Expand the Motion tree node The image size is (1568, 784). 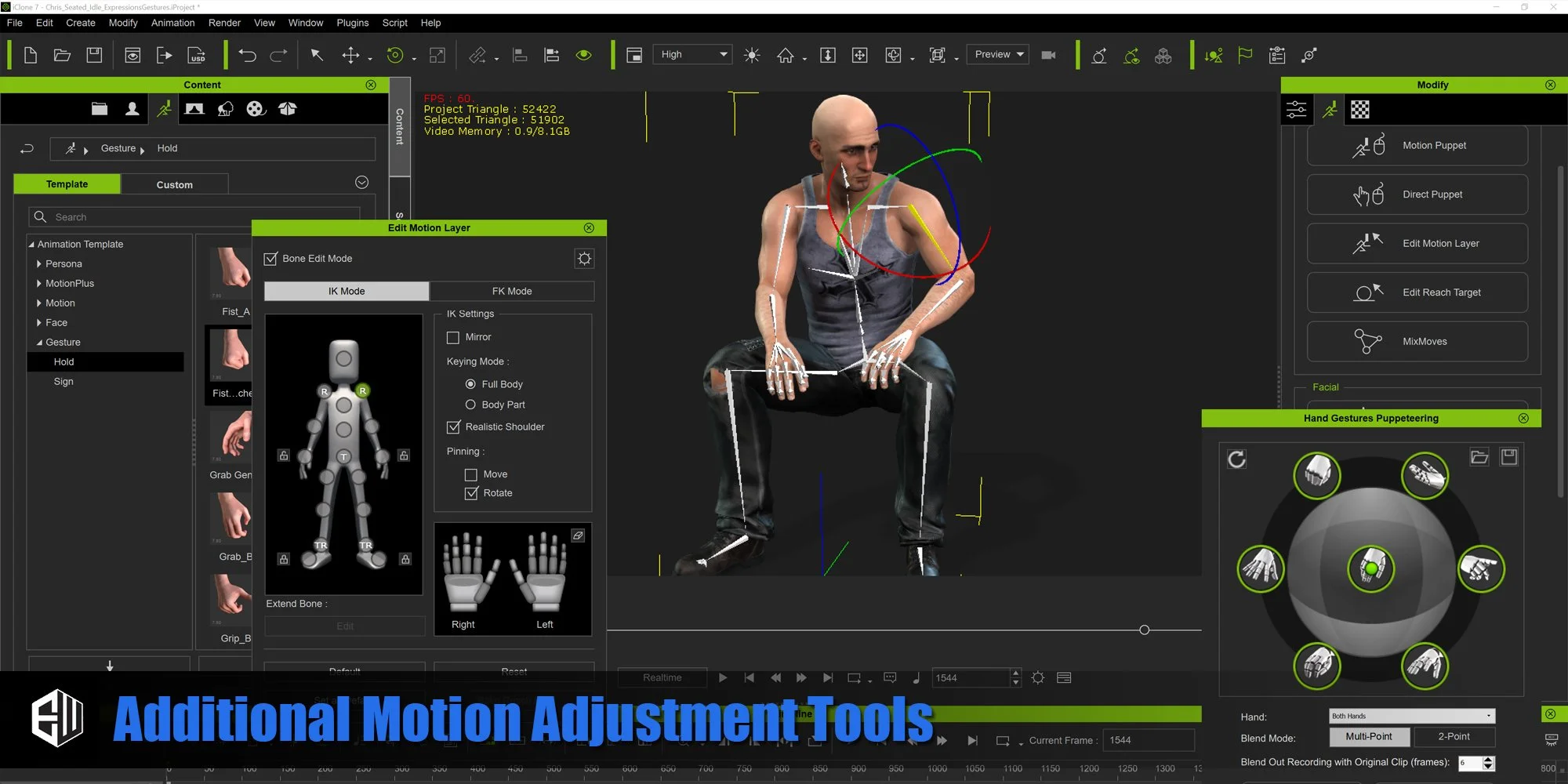point(39,303)
